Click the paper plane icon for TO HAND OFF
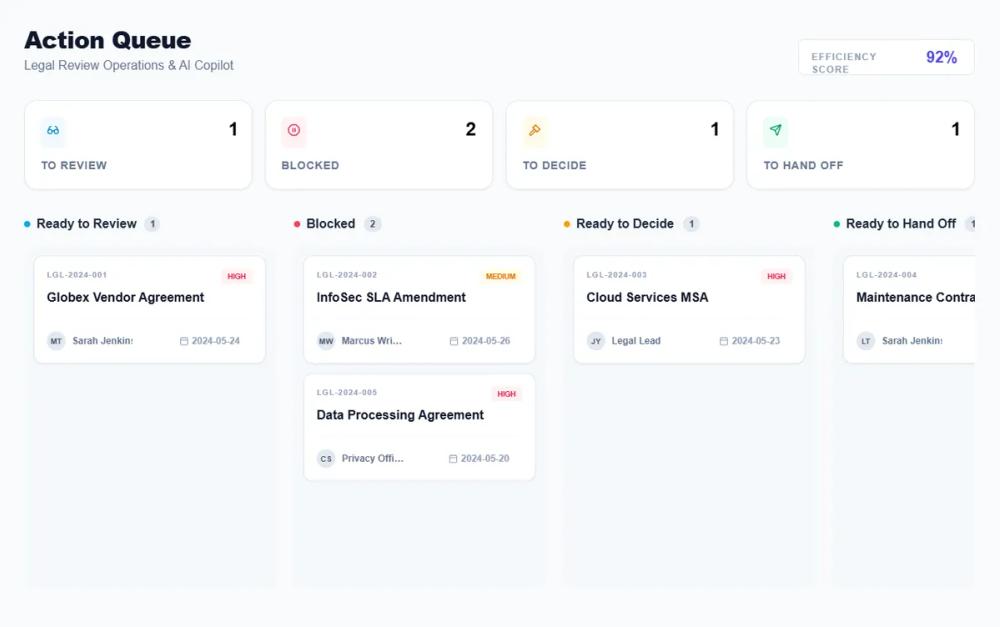This screenshot has height=627, width=1000. [775, 130]
